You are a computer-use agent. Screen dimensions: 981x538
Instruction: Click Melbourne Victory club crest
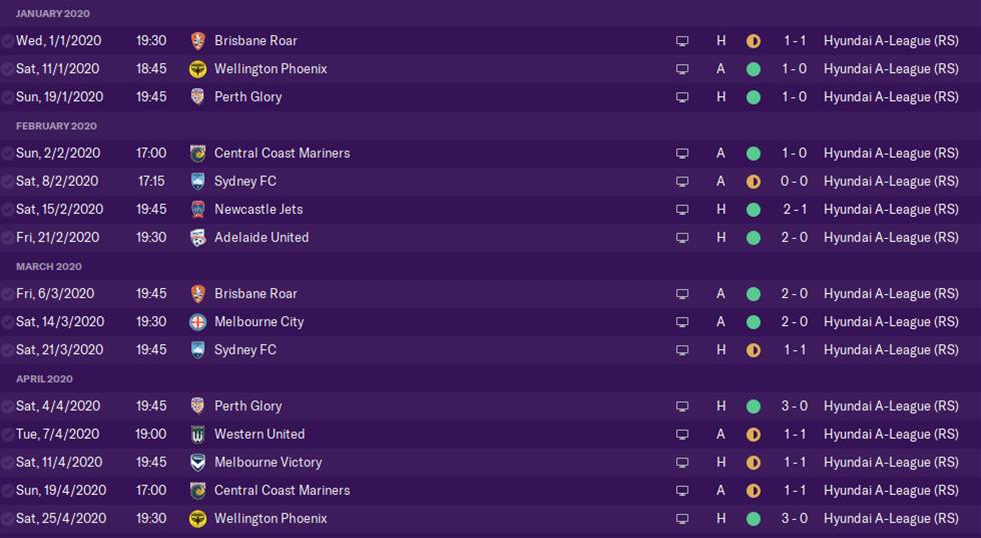[x=198, y=463]
